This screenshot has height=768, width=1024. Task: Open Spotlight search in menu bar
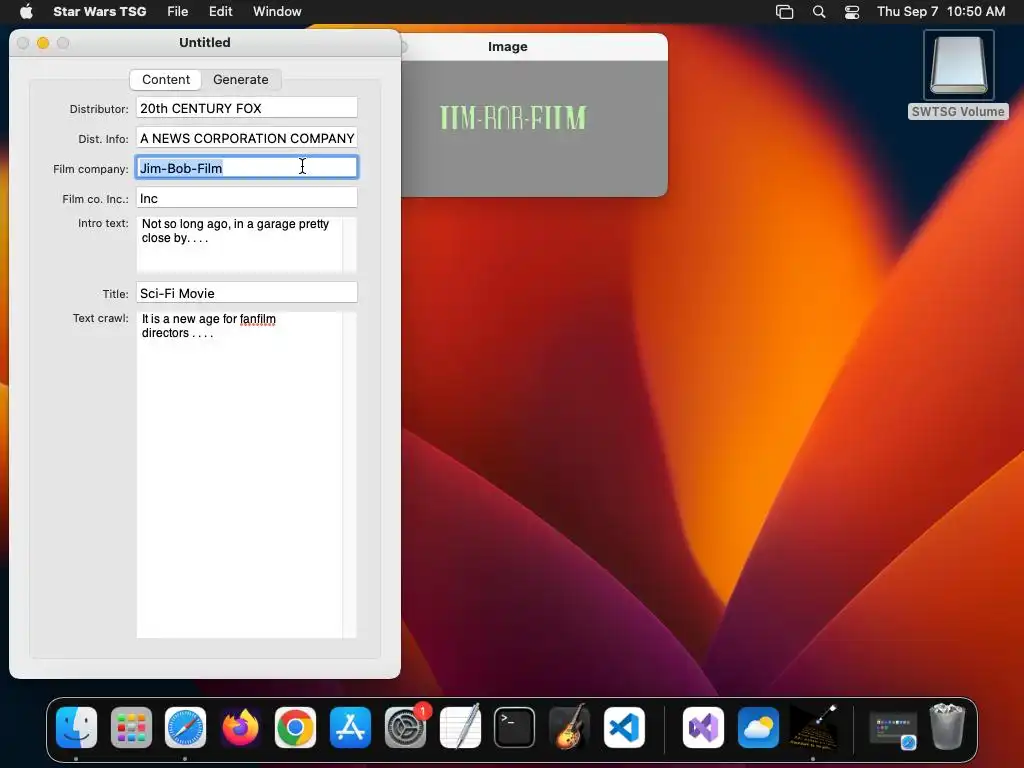coord(819,12)
